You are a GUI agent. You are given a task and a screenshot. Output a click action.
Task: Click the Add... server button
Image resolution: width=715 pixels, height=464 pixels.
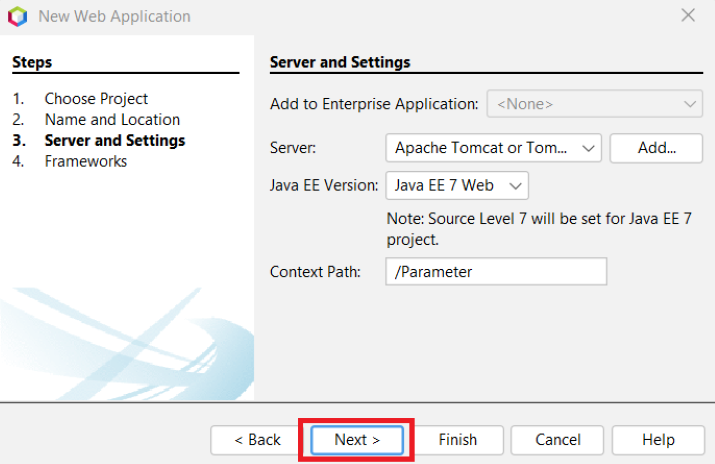click(x=657, y=148)
